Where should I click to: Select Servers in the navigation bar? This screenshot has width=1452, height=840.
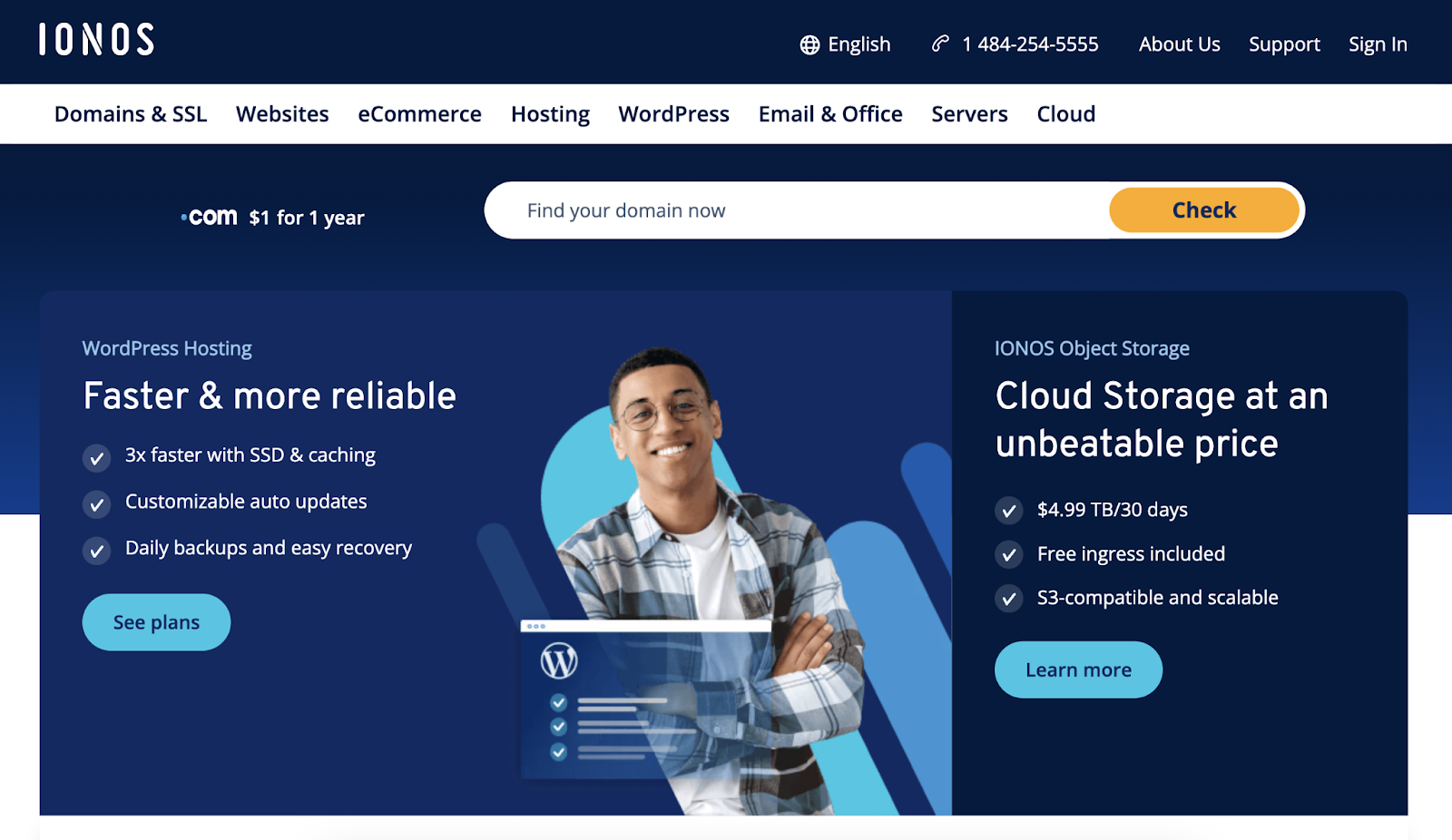(x=968, y=113)
